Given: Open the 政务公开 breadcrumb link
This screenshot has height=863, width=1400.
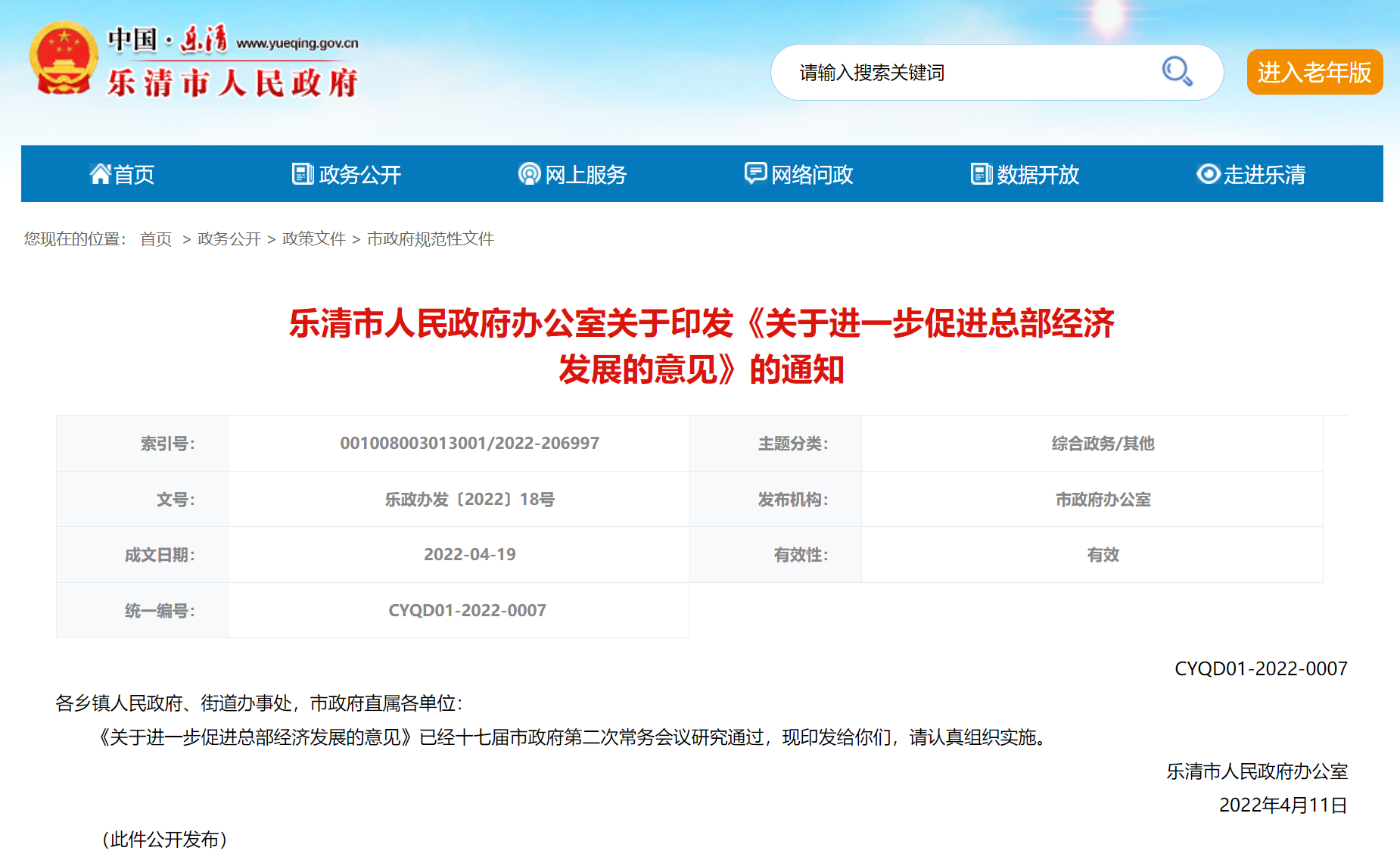Looking at the screenshot, I should point(229,239).
